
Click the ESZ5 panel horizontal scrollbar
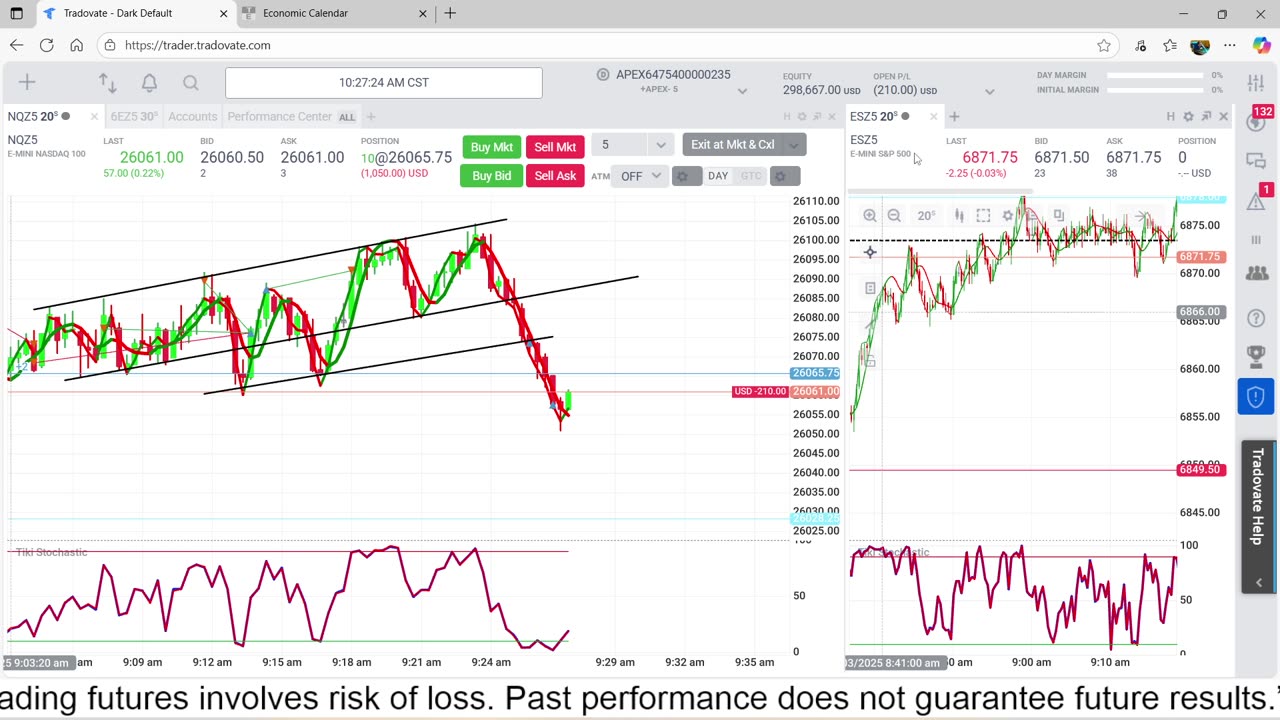point(939,190)
